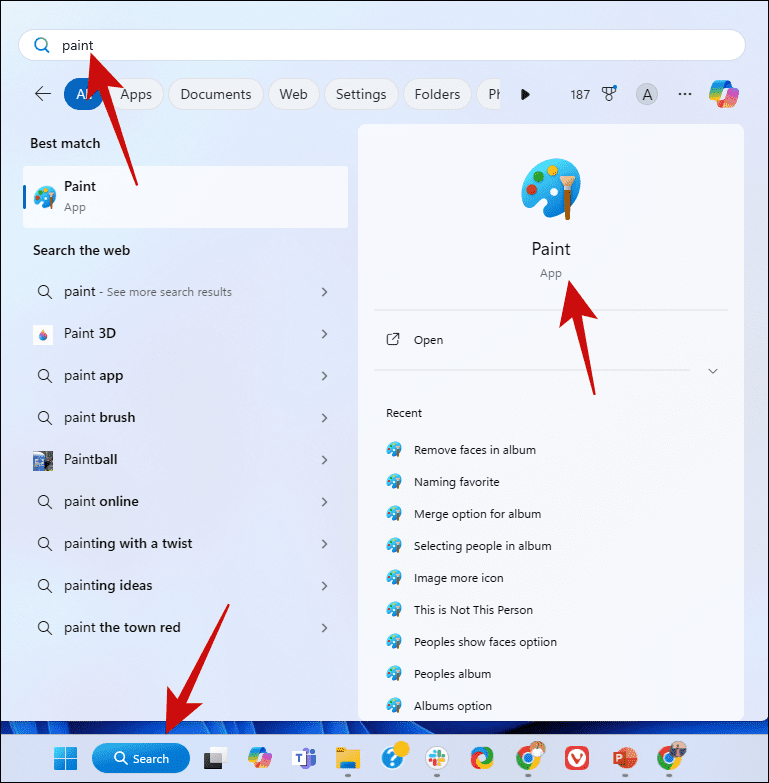Viewport: 769px width, 783px height.
Task: Open Task View from the taskbar
Action: coord(213,758)
